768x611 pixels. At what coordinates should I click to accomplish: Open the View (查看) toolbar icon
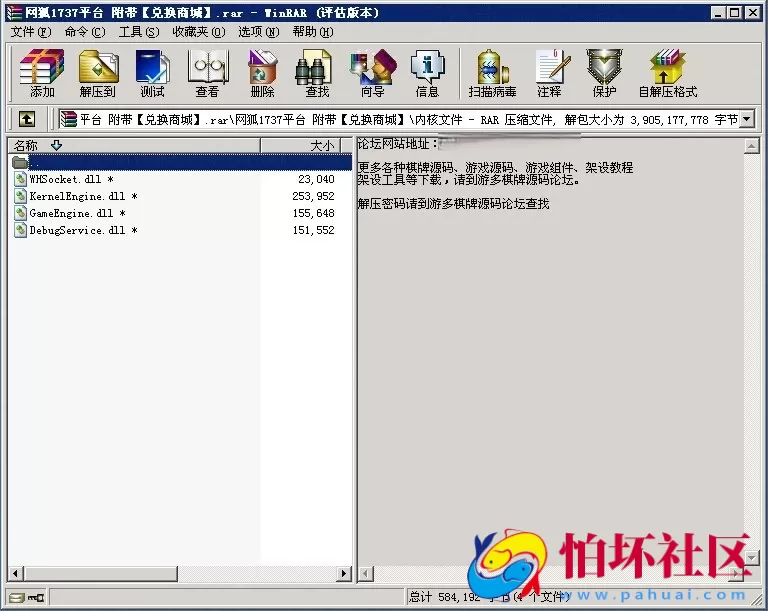(x=208, y=73)
